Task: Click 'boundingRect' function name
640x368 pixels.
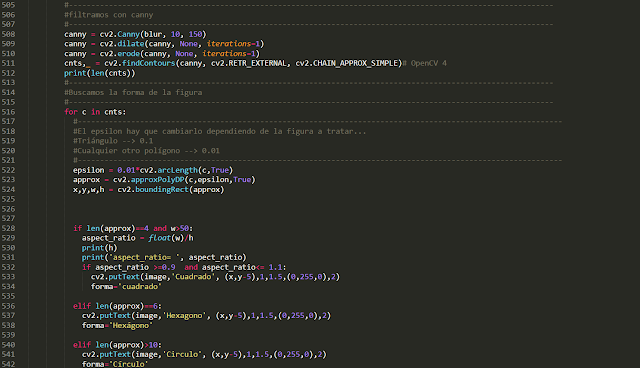Action: (x=162, y=190)
